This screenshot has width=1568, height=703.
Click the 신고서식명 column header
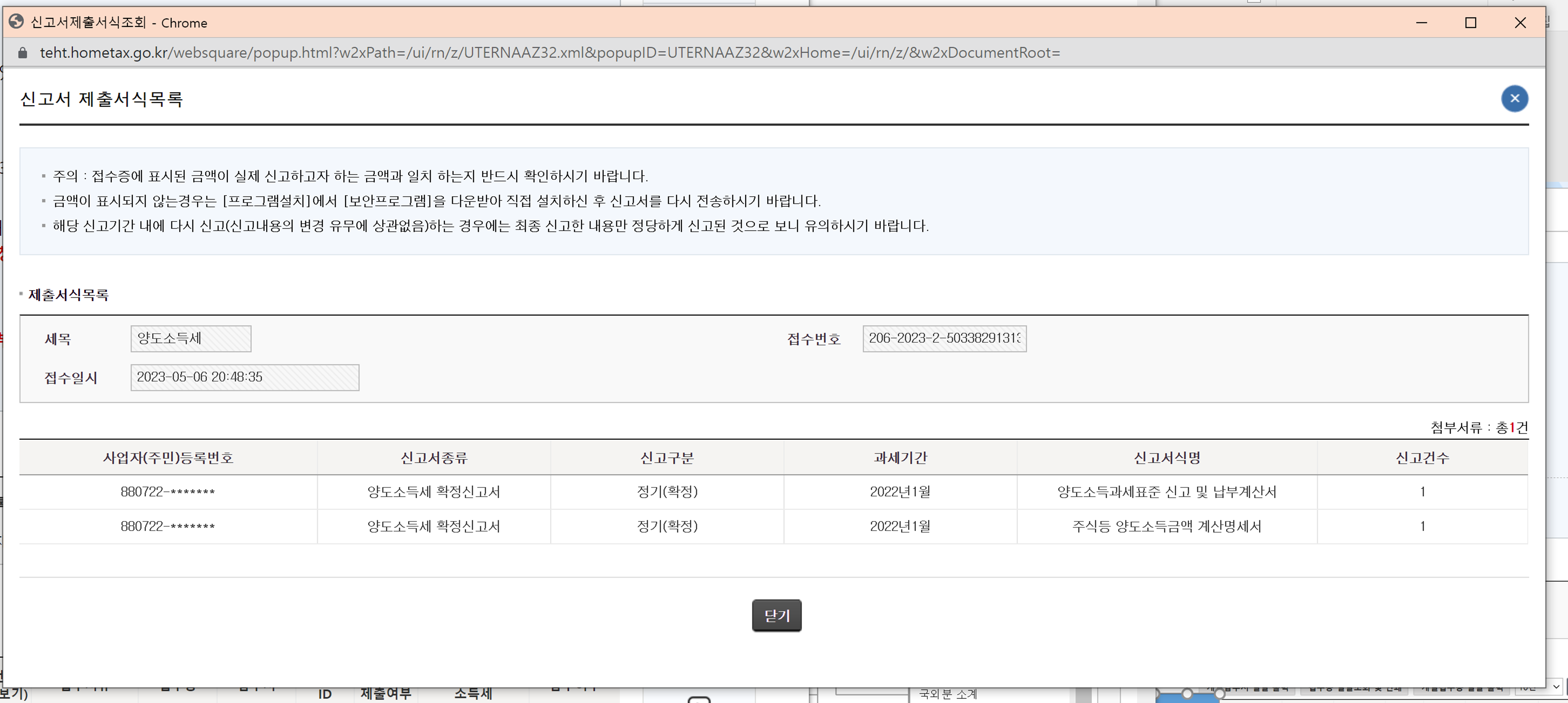[x=1166, y=458]
